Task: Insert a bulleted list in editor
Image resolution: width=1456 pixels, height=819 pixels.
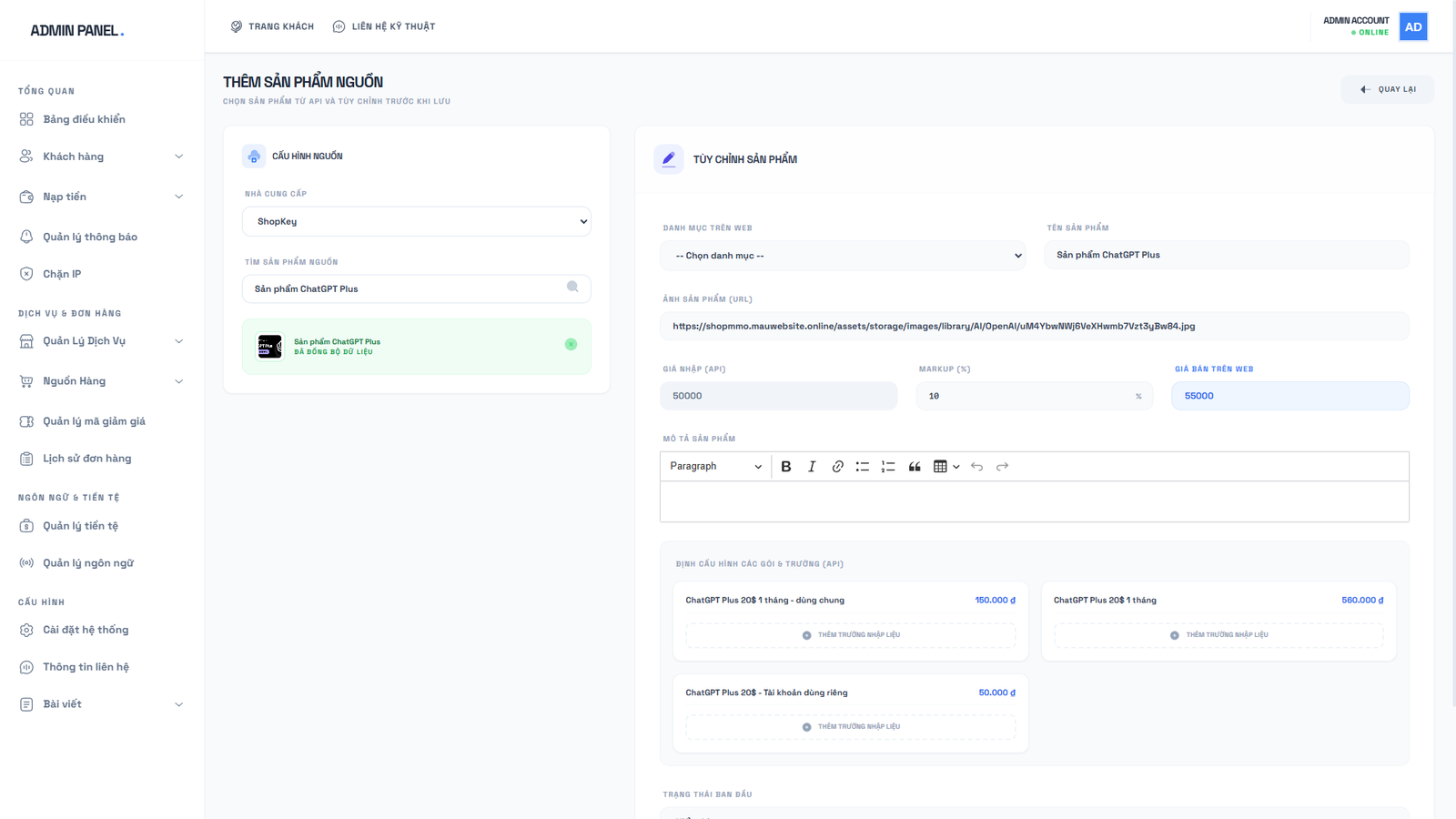Action: [x=862, y=467]
